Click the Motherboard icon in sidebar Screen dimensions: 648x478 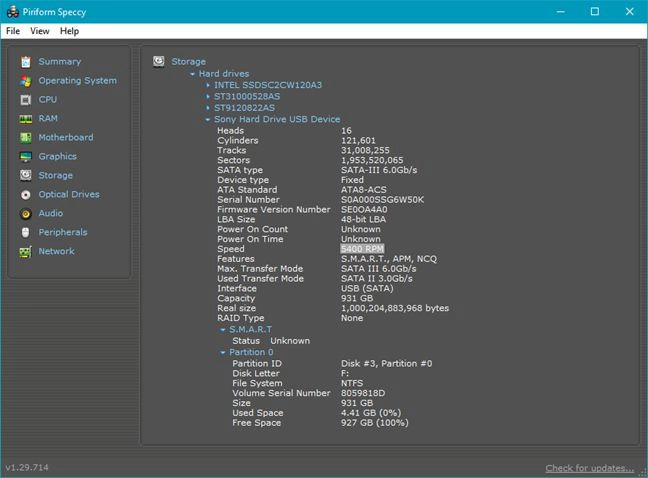[x=26, y=138]
